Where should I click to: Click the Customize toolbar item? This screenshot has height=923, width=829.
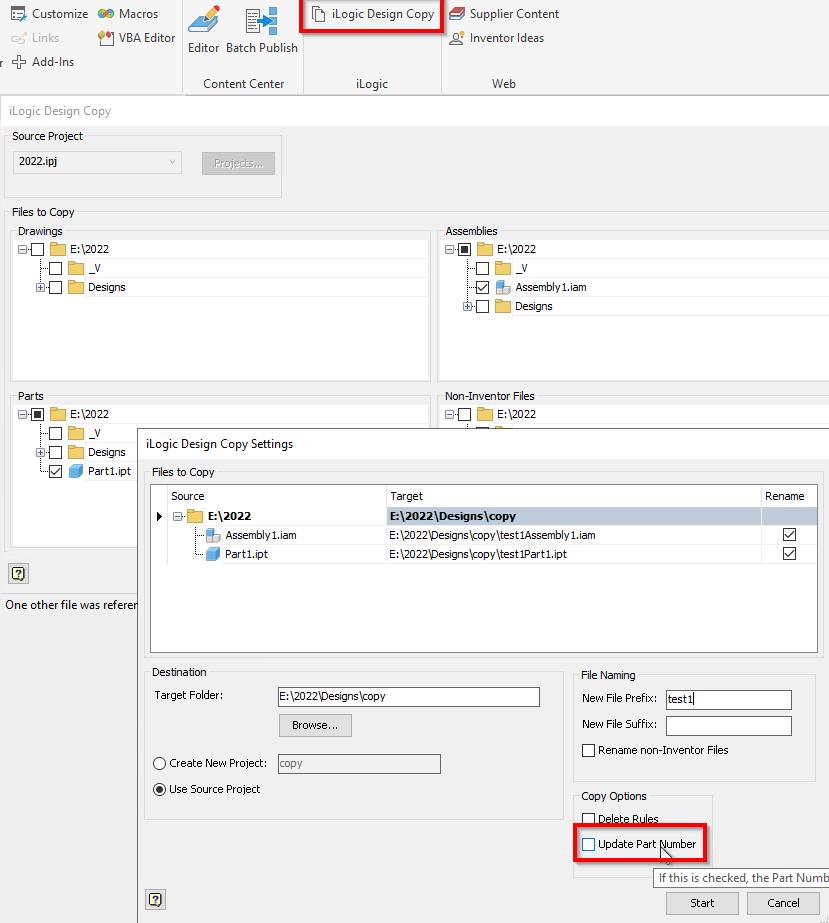coord(49,13)
